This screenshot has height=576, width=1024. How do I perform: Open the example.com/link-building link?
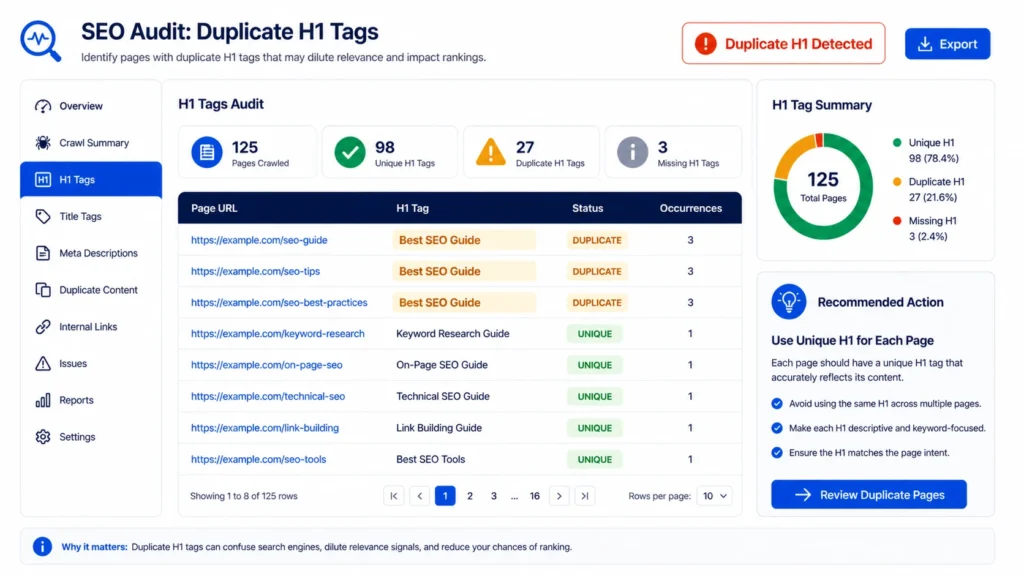coord(264,428)
